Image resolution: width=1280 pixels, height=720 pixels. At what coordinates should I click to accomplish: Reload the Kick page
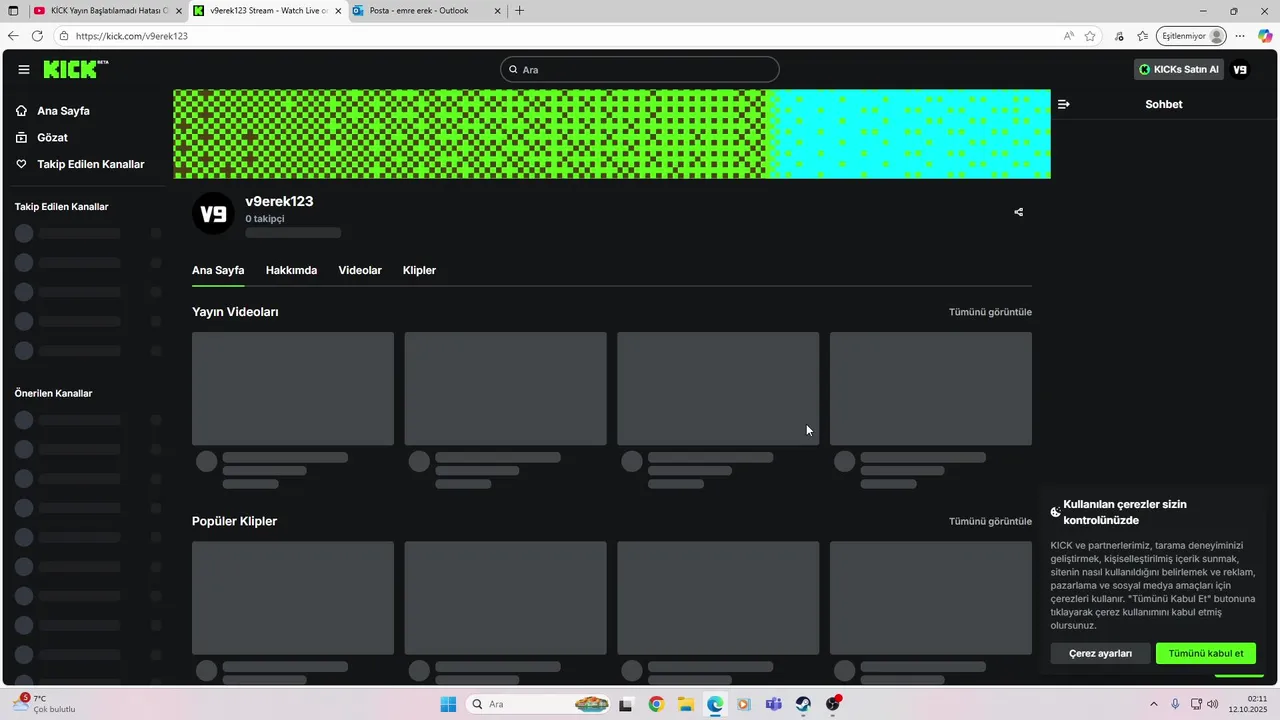(37, 36)
